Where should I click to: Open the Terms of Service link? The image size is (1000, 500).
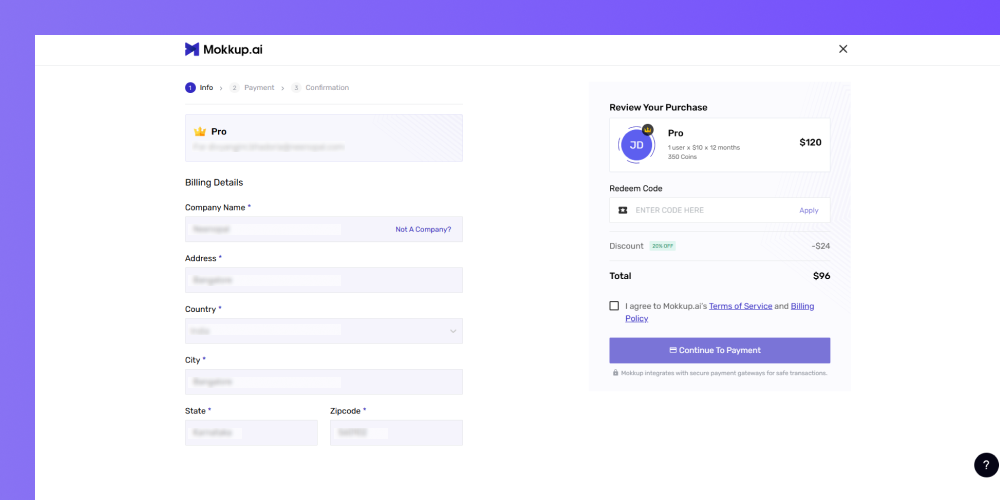click(x=740, y=306)
